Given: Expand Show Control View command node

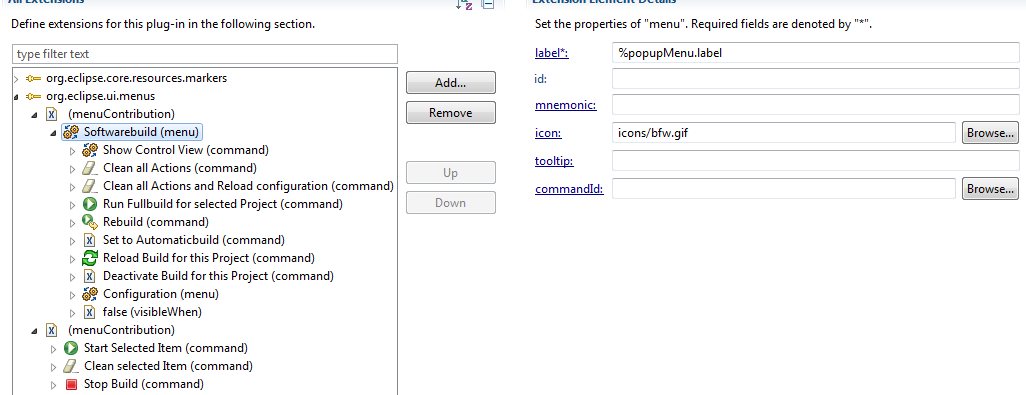Looking at the screenshot, I should 73,150.
